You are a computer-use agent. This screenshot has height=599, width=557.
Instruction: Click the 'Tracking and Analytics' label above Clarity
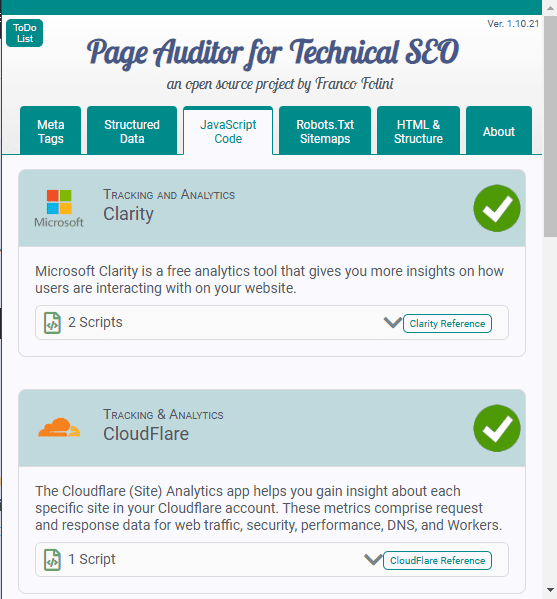click(169, 194)
